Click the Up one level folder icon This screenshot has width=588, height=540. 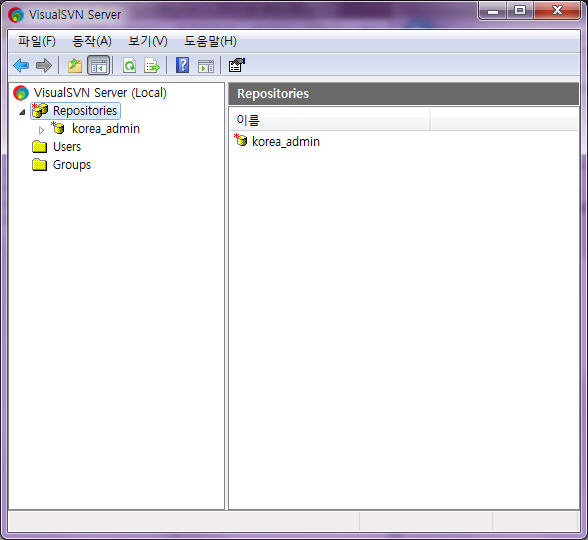[x=75, y=66]
